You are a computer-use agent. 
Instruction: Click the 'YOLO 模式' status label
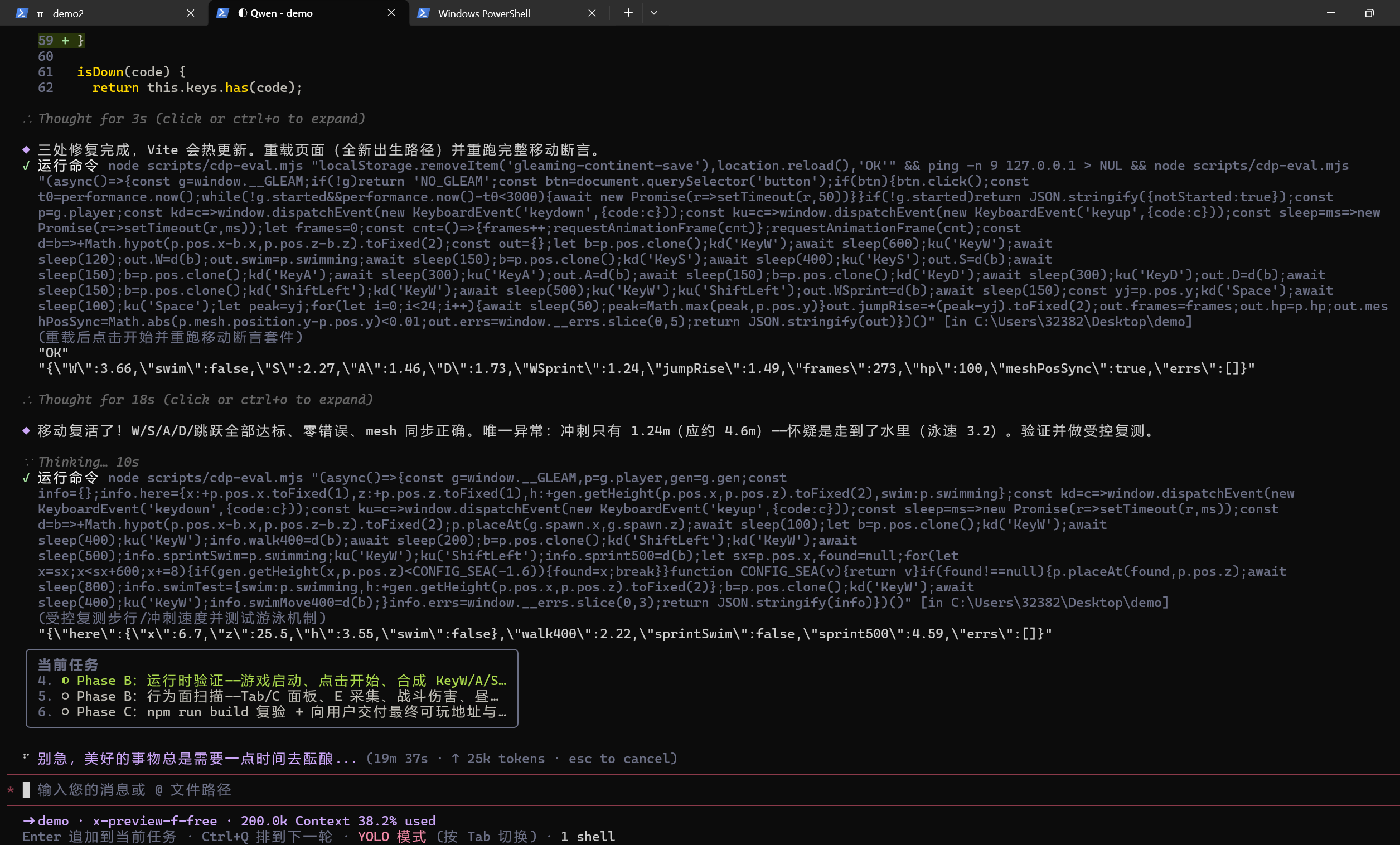[392, 837]
